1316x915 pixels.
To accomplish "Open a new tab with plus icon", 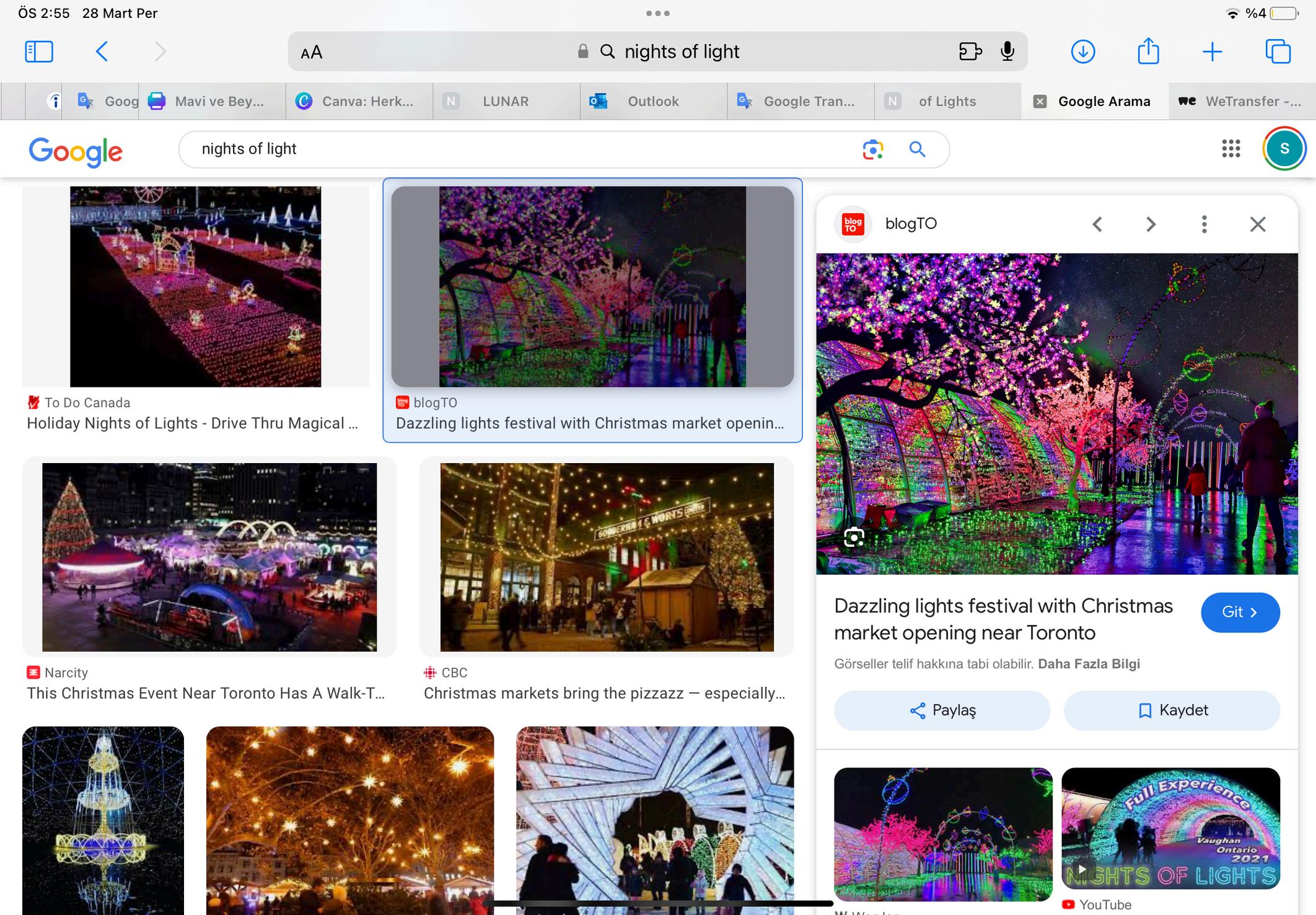I will click(1212, 51).
